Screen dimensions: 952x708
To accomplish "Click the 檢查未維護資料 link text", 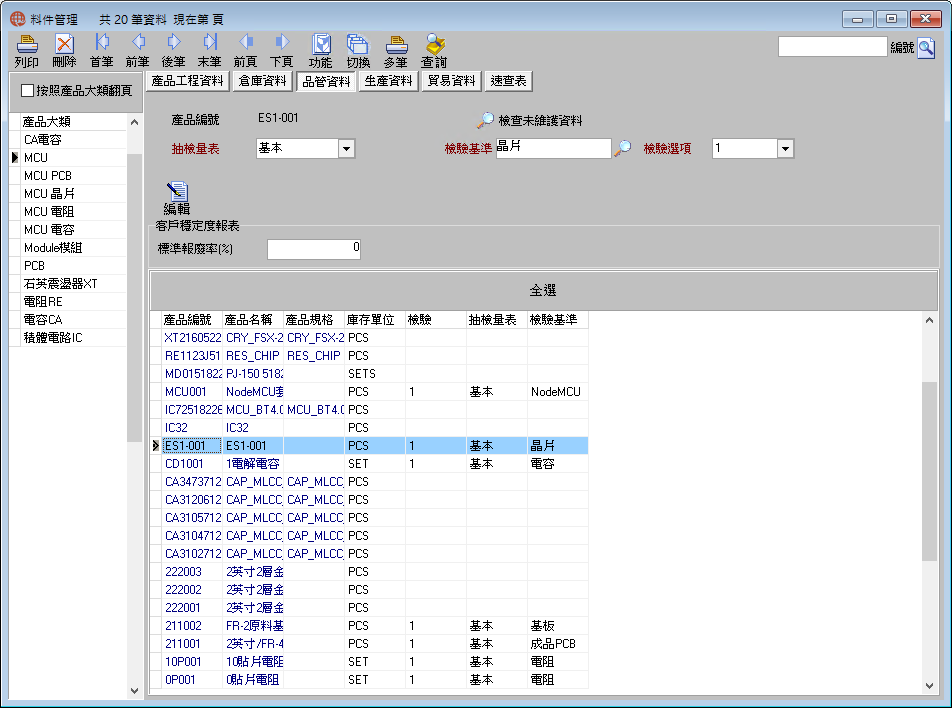I will (540, 120).
